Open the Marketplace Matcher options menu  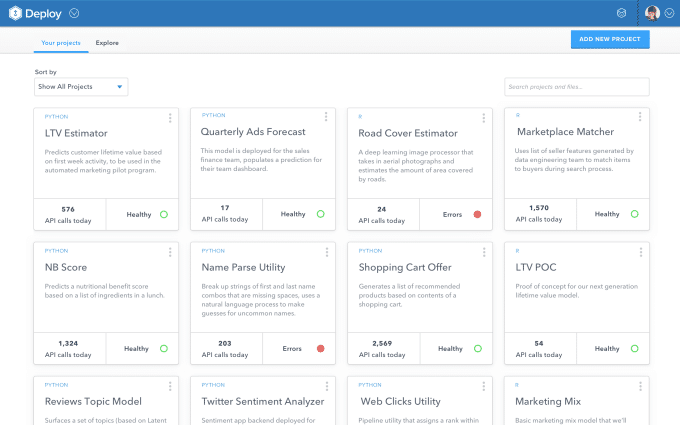pyautogui.click(x=640, y=116)
